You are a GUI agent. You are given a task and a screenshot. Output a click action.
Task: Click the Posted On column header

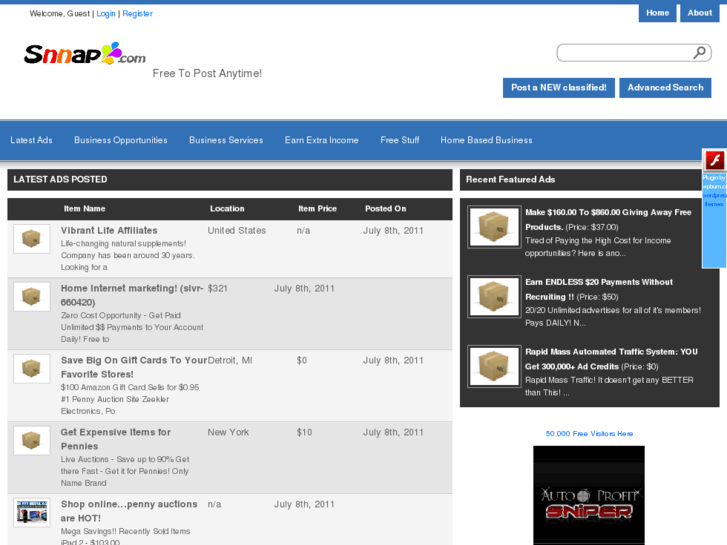point(385,209)
